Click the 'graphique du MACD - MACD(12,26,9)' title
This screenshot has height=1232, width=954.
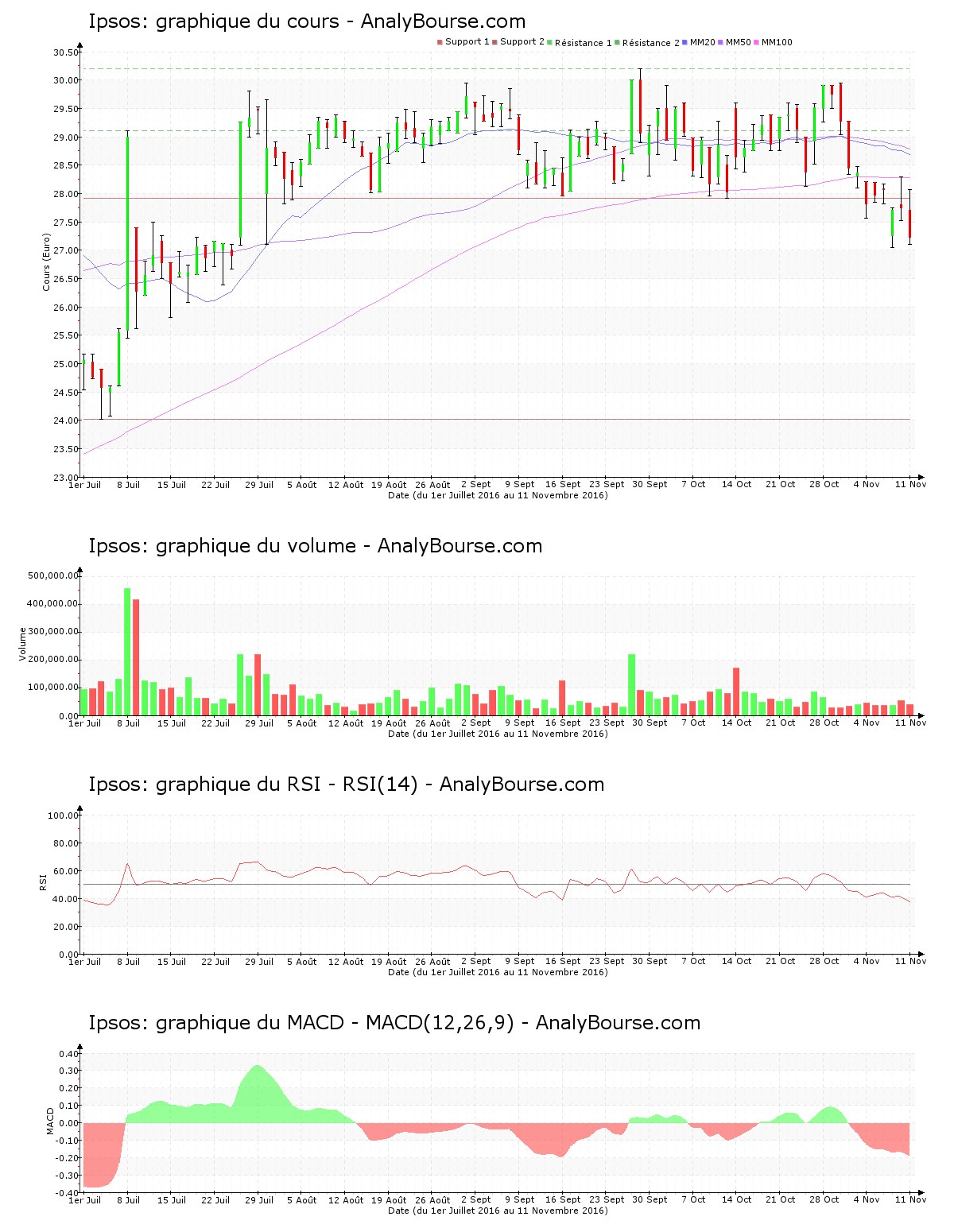tap(335, 1023)
